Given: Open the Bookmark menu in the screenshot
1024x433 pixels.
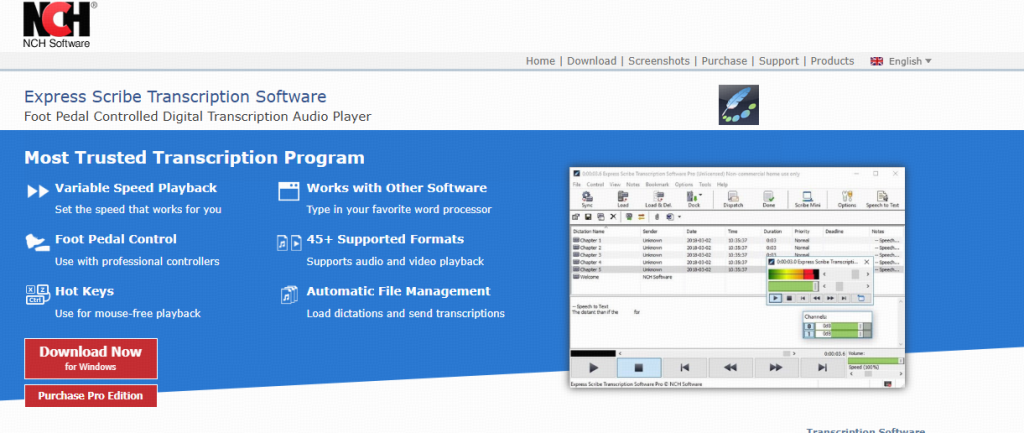Looking at the screenshot, I should point(657,185).
